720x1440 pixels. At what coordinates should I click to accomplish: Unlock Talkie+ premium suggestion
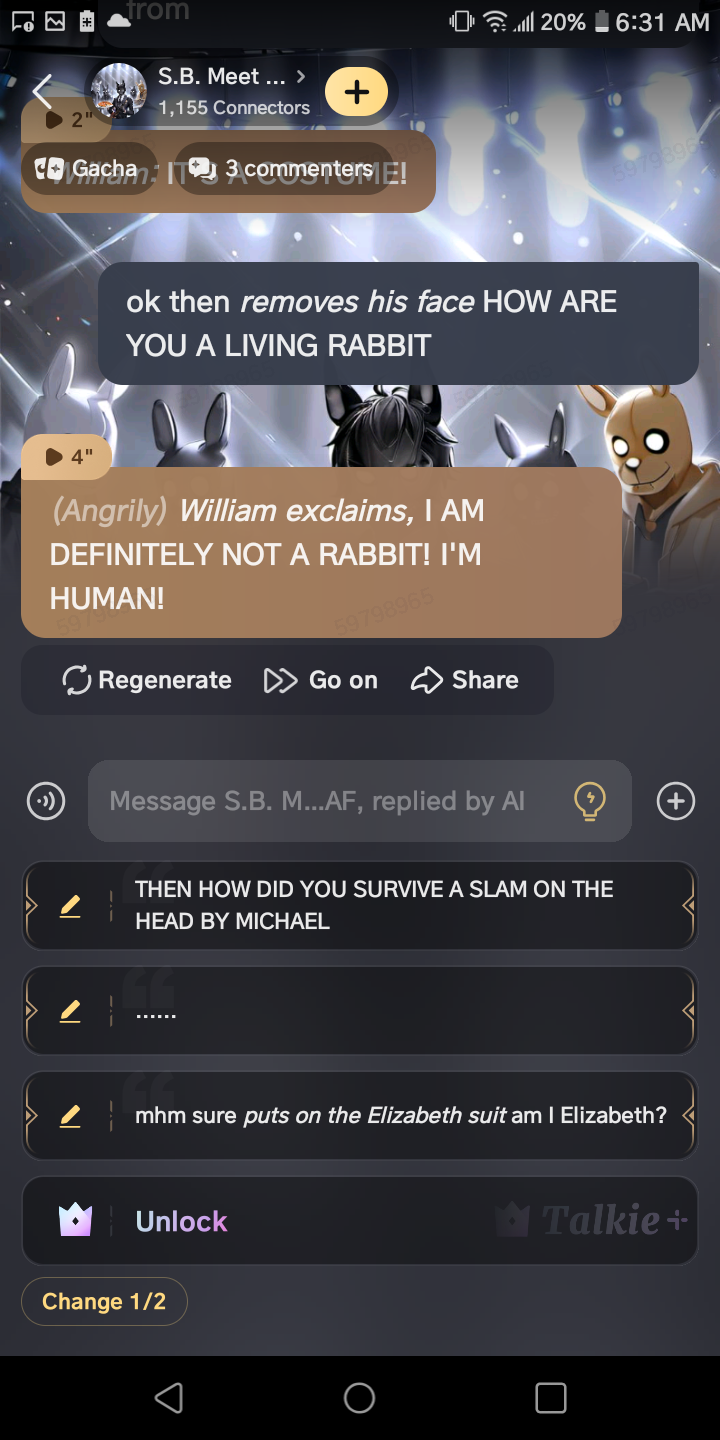360,1221
